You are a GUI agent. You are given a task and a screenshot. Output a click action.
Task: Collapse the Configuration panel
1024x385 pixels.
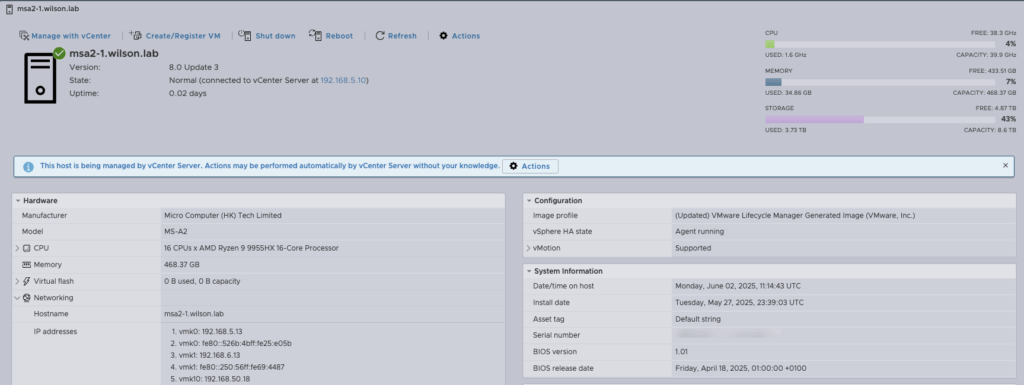coord(529,201)
